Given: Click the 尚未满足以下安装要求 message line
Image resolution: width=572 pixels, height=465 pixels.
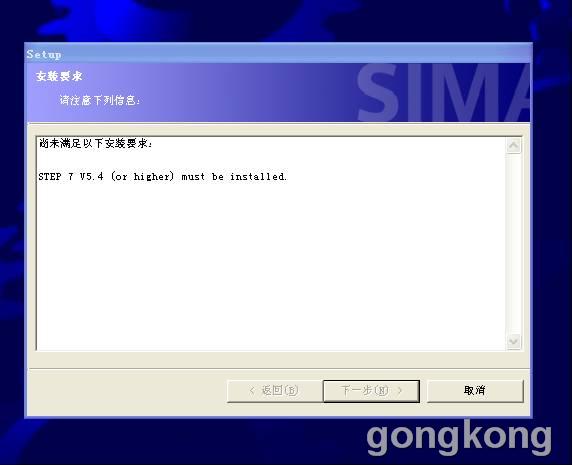Looking at the screenshot, I should (x=96, y=143).
